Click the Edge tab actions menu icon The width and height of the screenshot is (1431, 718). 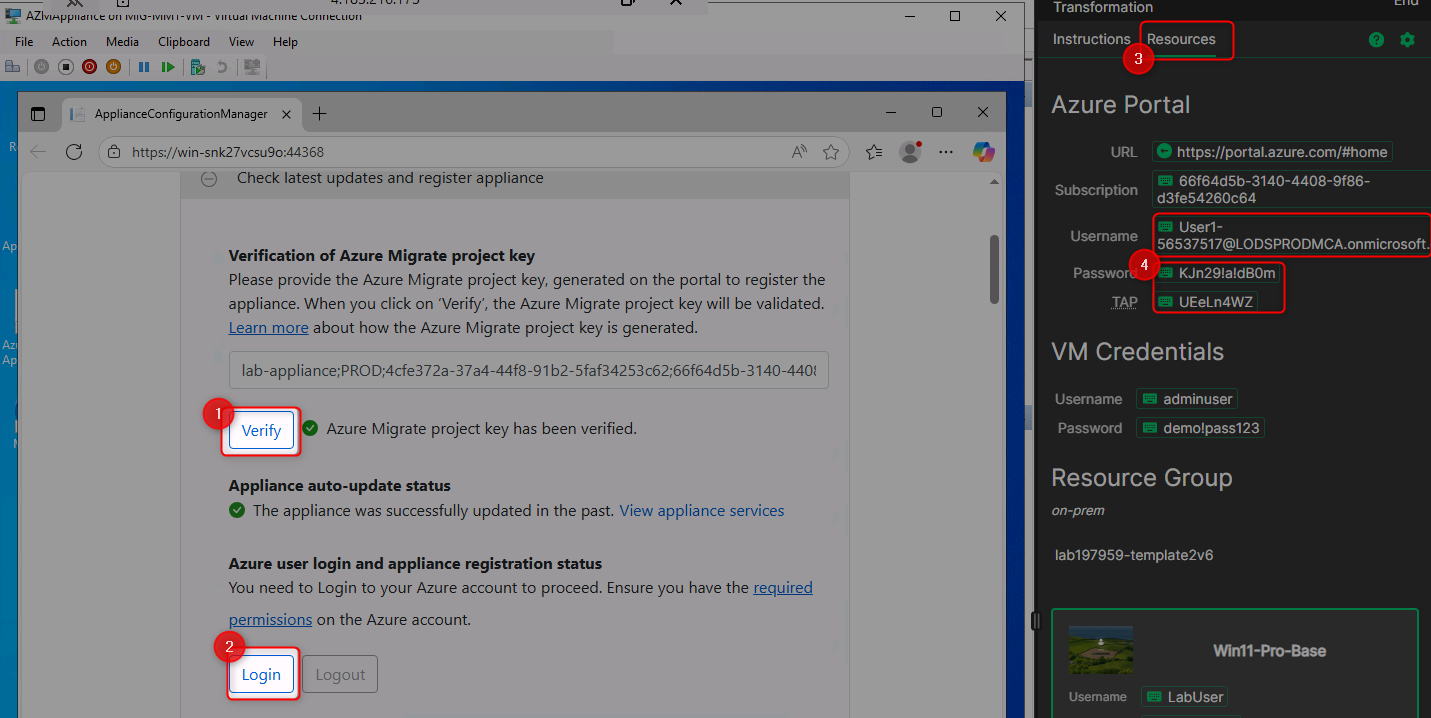point(38,114)
